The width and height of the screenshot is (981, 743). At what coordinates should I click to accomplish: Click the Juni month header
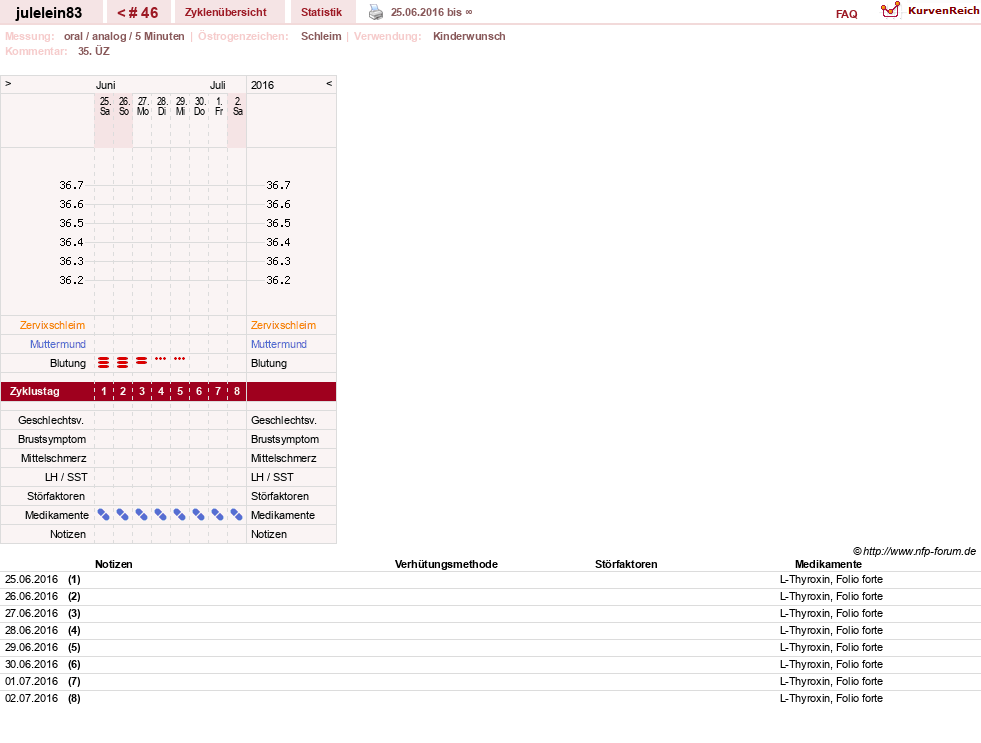click(x=106, y=85)
